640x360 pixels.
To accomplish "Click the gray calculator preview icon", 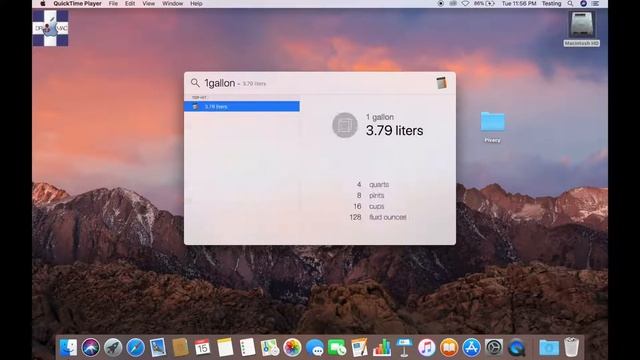I will [345, 125].
